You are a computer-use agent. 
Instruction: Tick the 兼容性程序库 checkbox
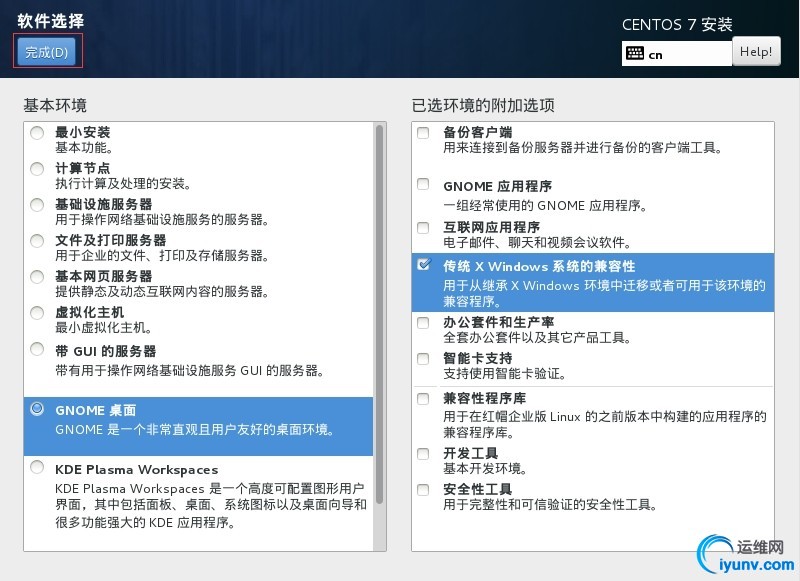click(x=423, y=399)
